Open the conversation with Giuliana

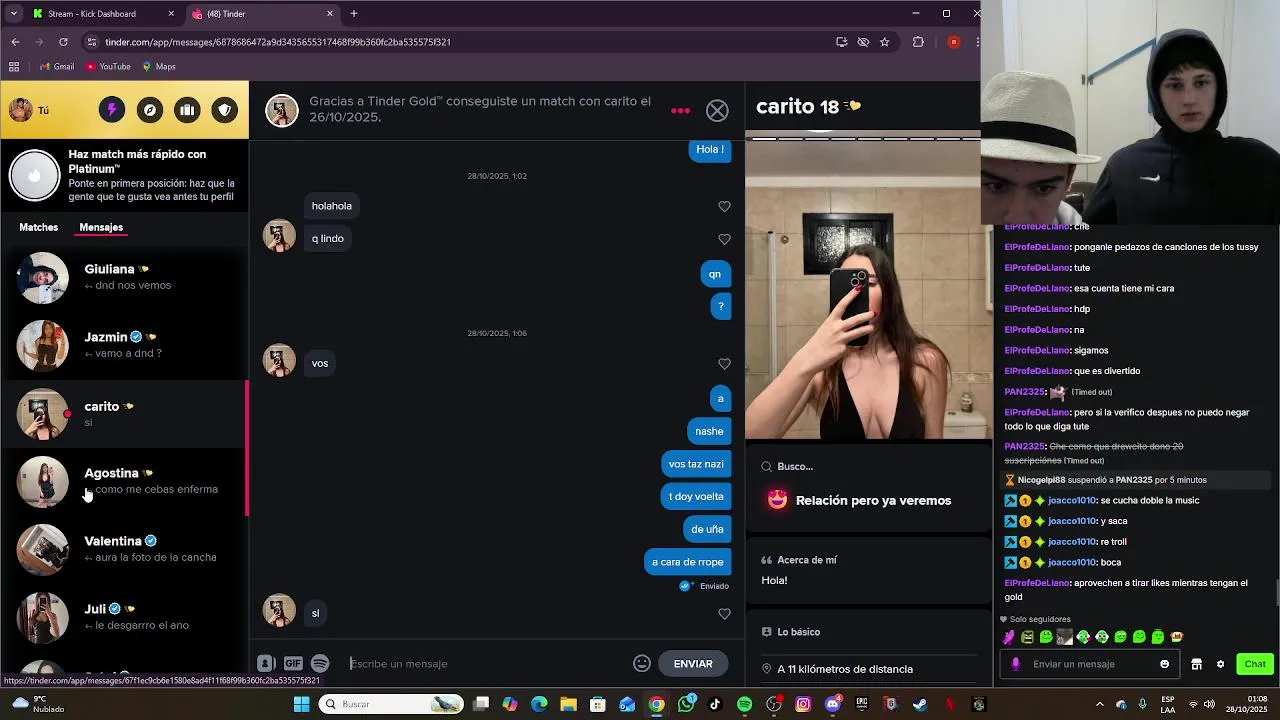click(x=124, y=277)
